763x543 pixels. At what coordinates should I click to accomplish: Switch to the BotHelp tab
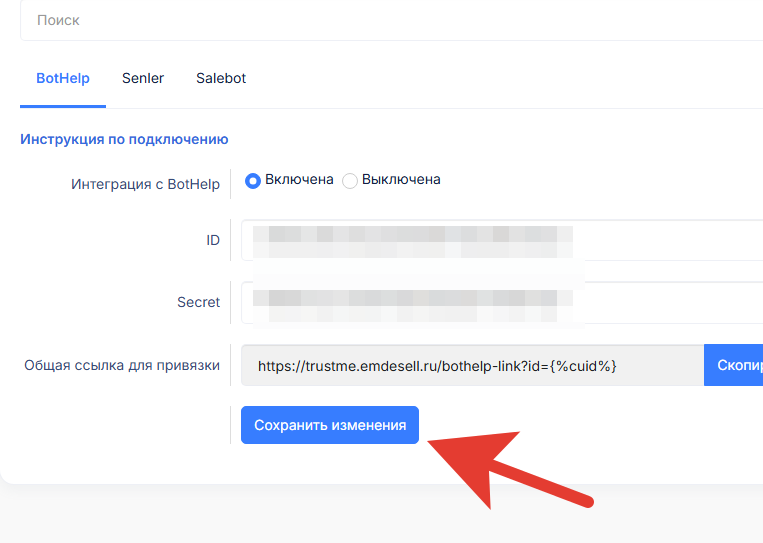click(63, 78)
